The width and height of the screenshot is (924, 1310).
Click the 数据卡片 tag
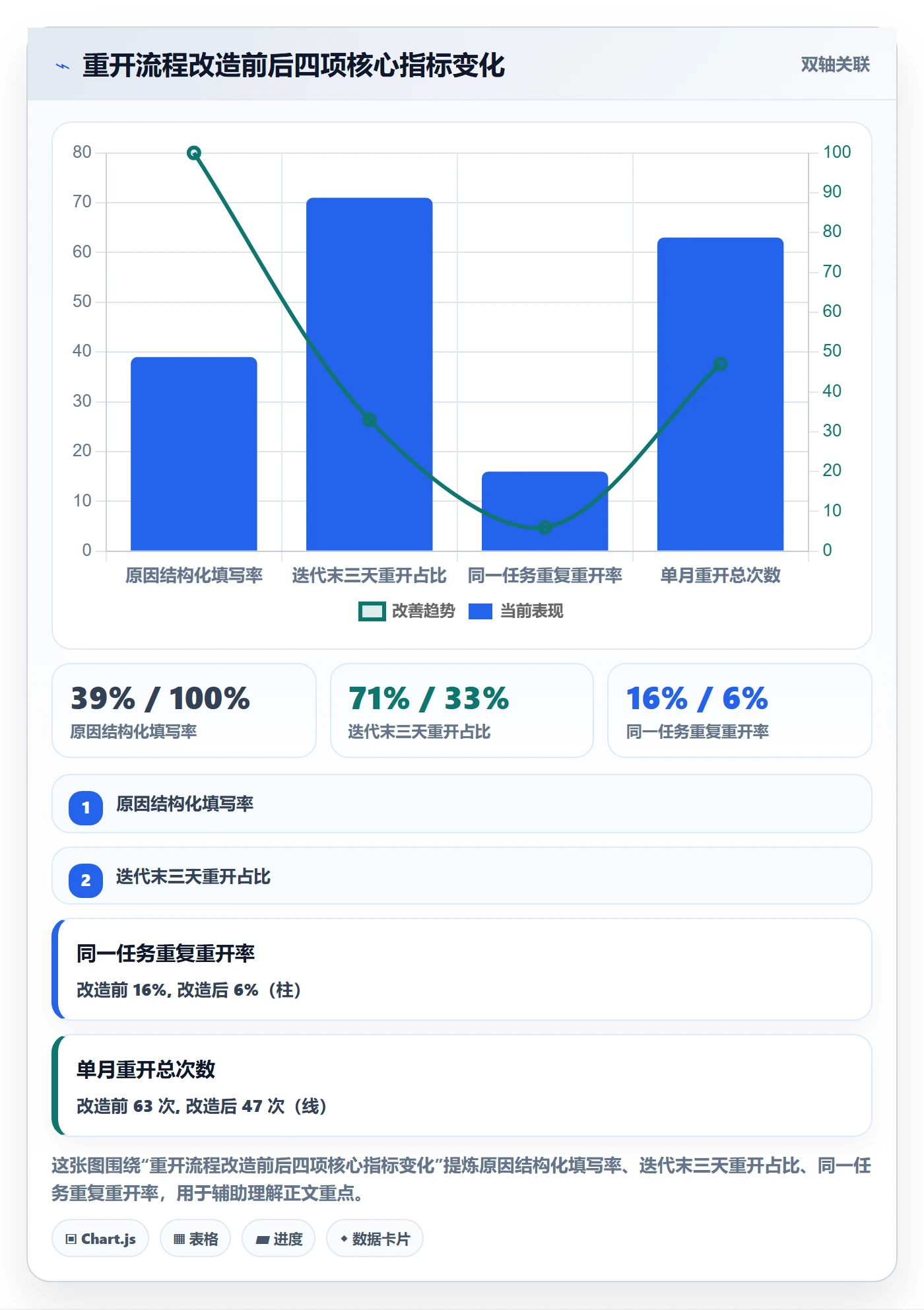click(x=375, y=1239)
